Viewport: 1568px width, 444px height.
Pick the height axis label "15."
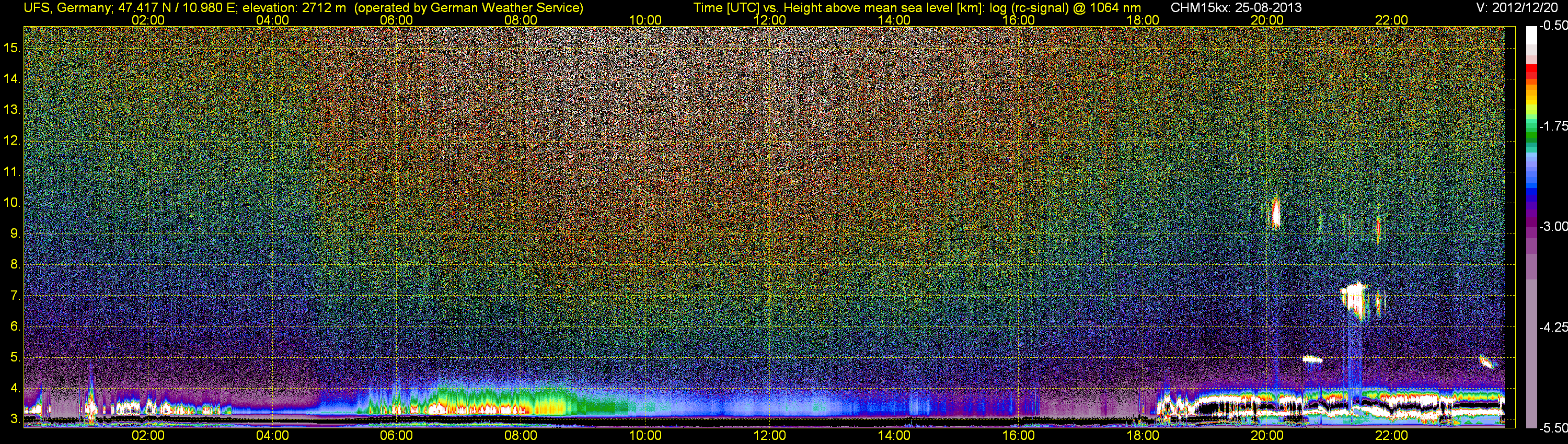(x=11, y=48)
